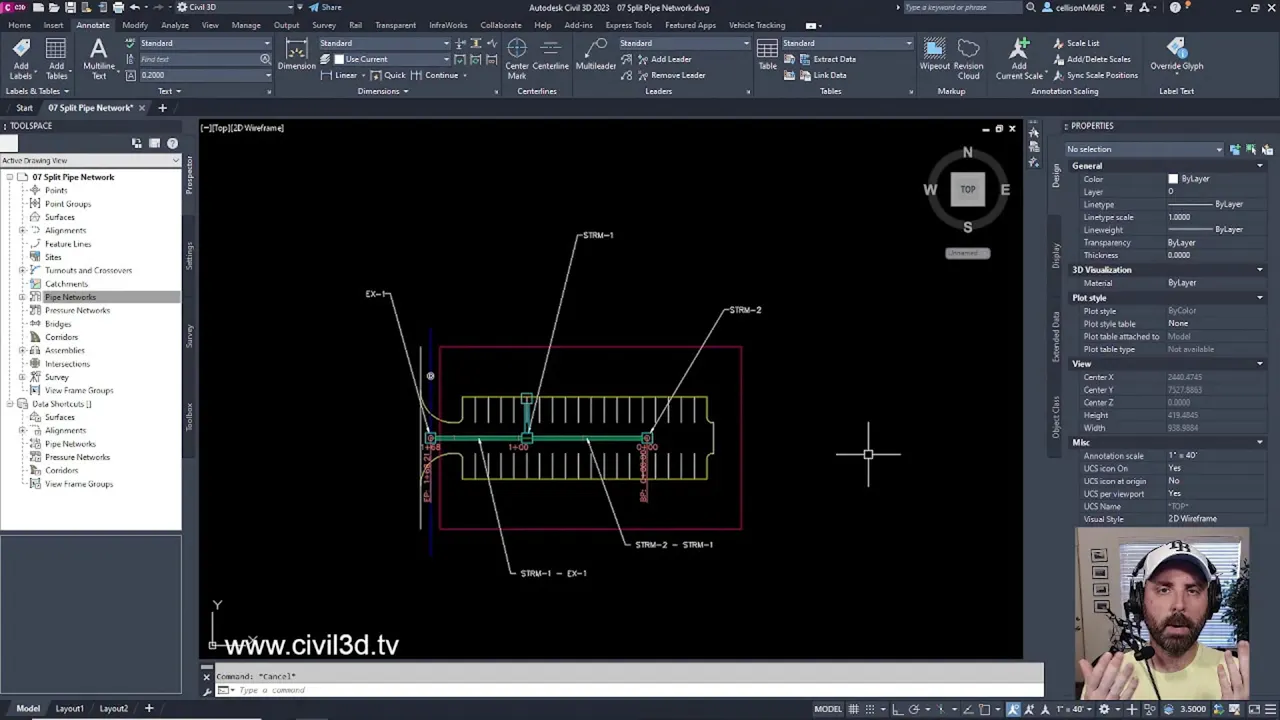Click the Quick dimension button
This screenshot has width=1280, height=720.
[388, 75]
